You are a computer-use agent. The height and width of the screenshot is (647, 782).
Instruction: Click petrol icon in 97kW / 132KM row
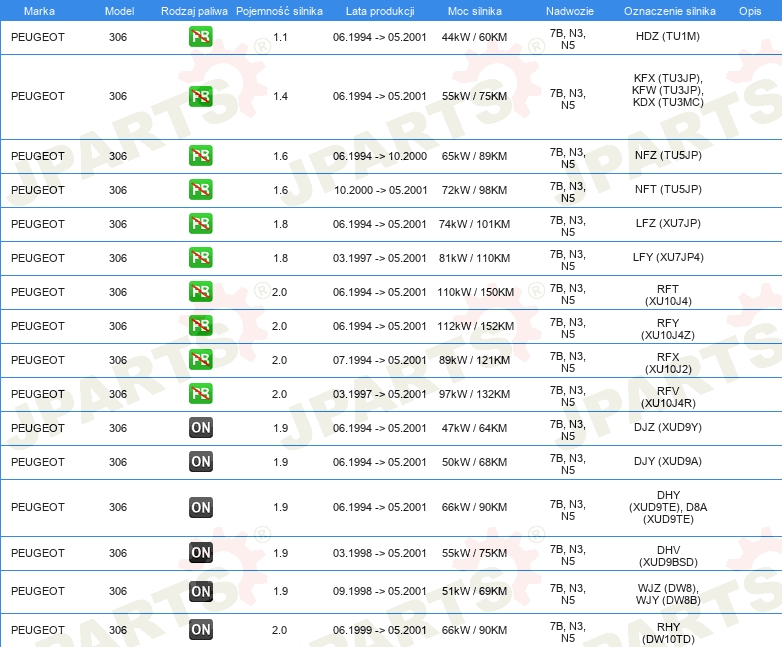pyautogui.click(x=200, y=394)
